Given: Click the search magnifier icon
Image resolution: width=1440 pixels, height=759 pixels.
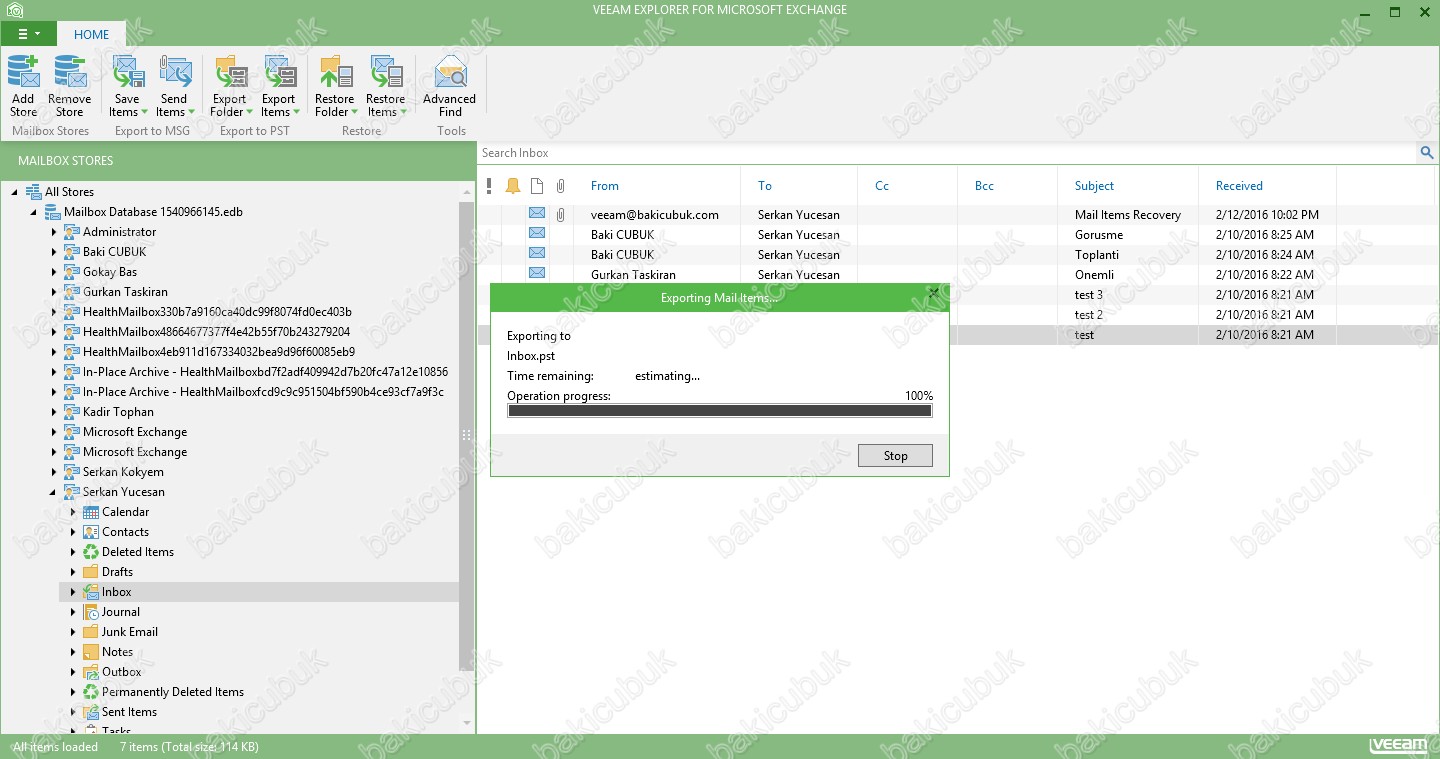Looking at the screenshot, I should (1426, 153).
